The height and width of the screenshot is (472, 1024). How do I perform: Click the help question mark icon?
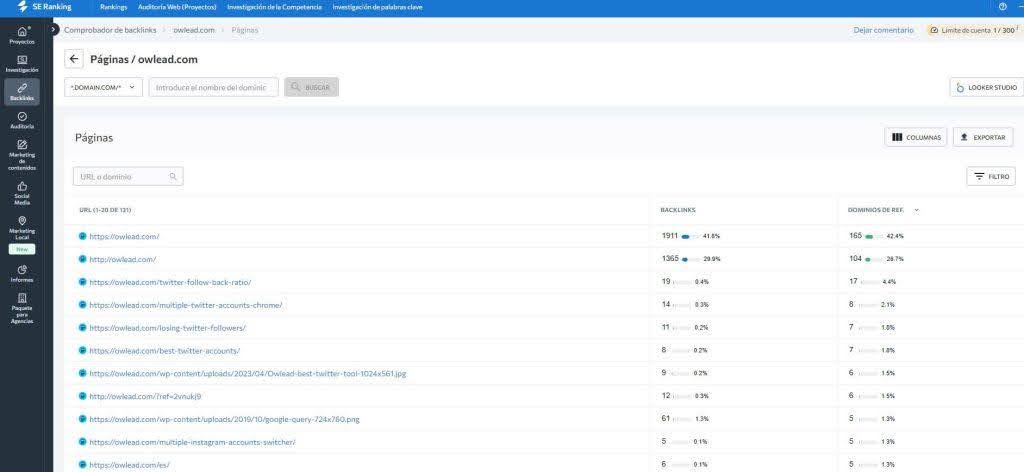[1002, 7]
